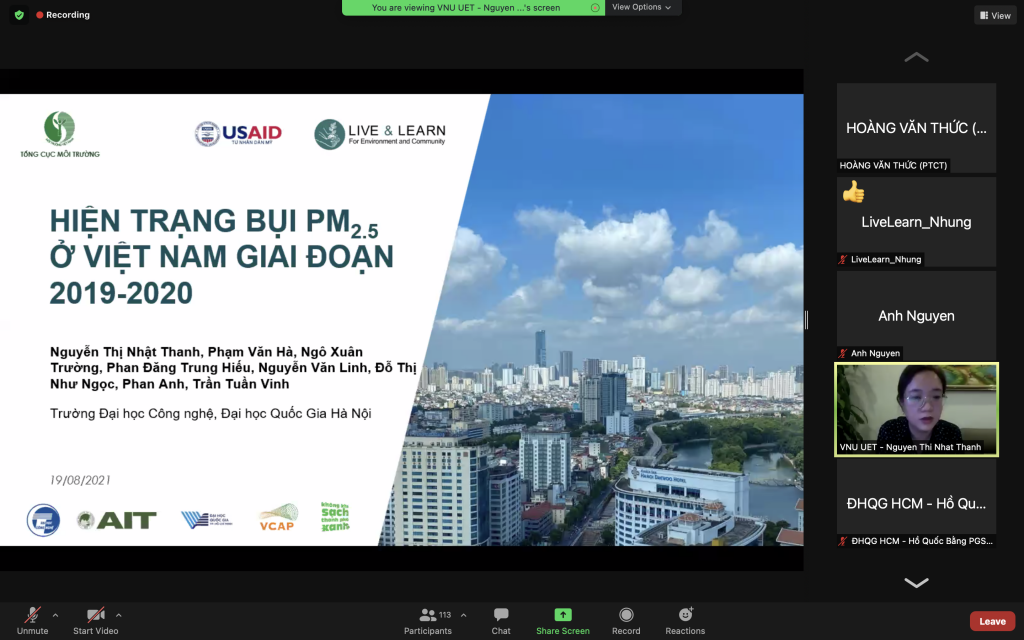The image size is (1024, 640).
Task: Click the Record button icon
Action: point(626,615)
